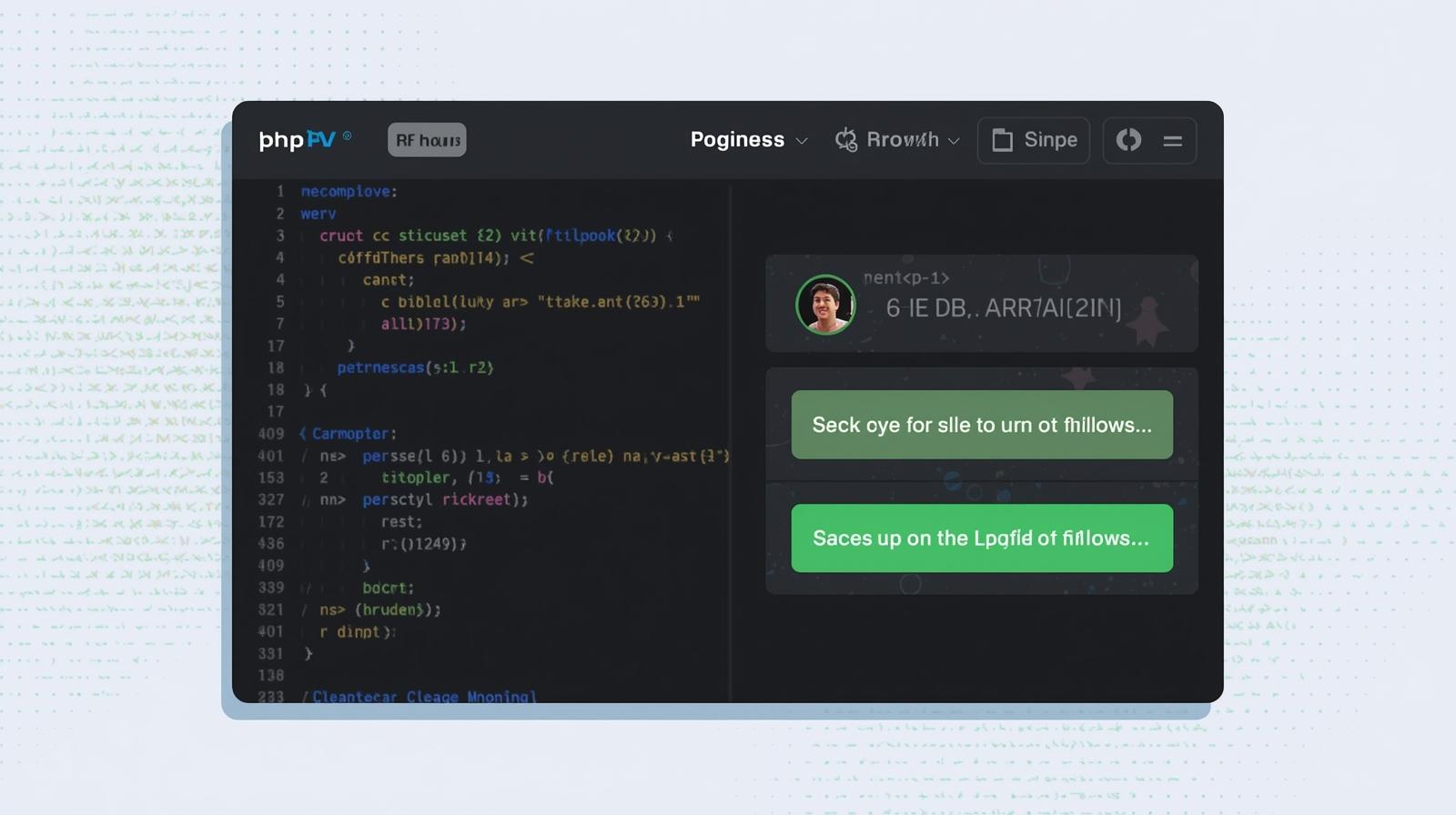1456x815 pixels.
Task: Click the folder icon in Sinpe button
Action: click(x=1002, y=140)
